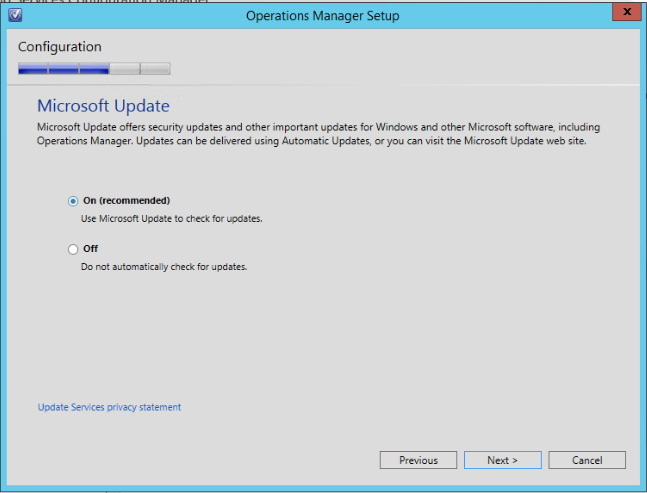The height and width of the screenshot is (493, 647).
Task: Proceed by clicking Next >
Action: pos(502,460)
